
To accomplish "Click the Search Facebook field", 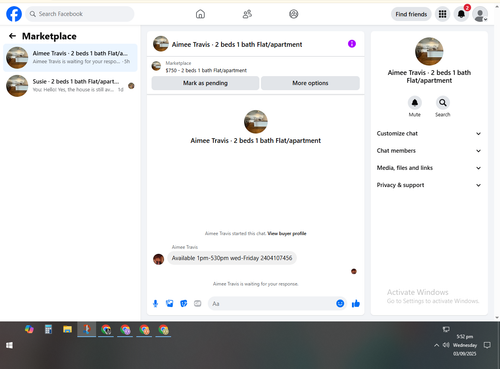I will pyautogui.click(x=80, y=14).
